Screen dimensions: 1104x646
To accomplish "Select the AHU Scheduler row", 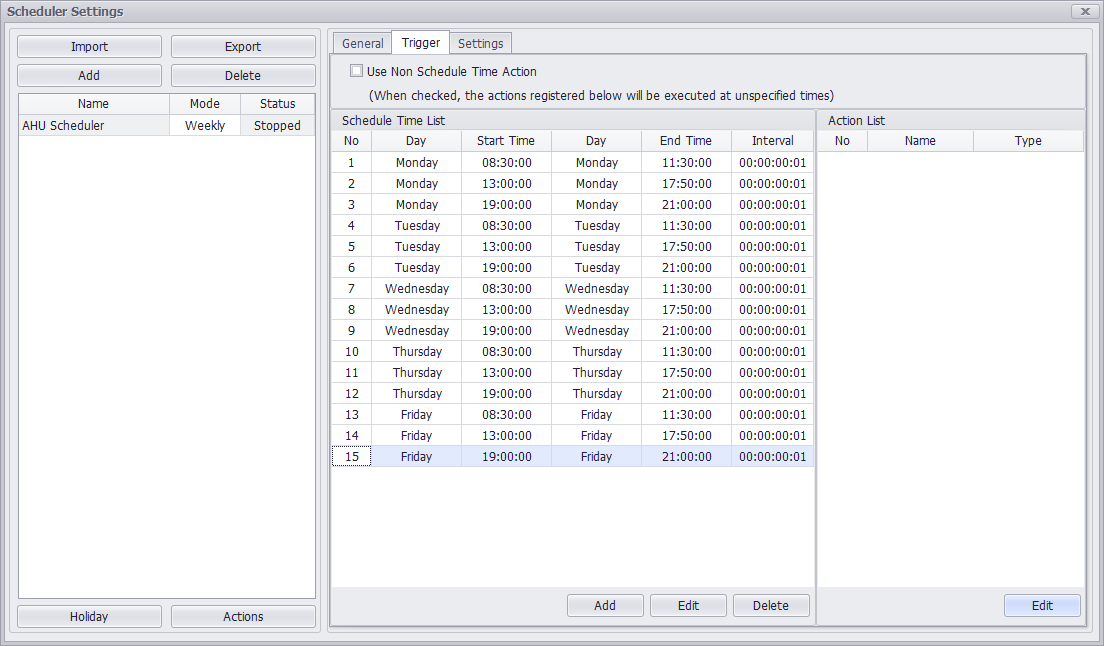I will click(94, 126).
